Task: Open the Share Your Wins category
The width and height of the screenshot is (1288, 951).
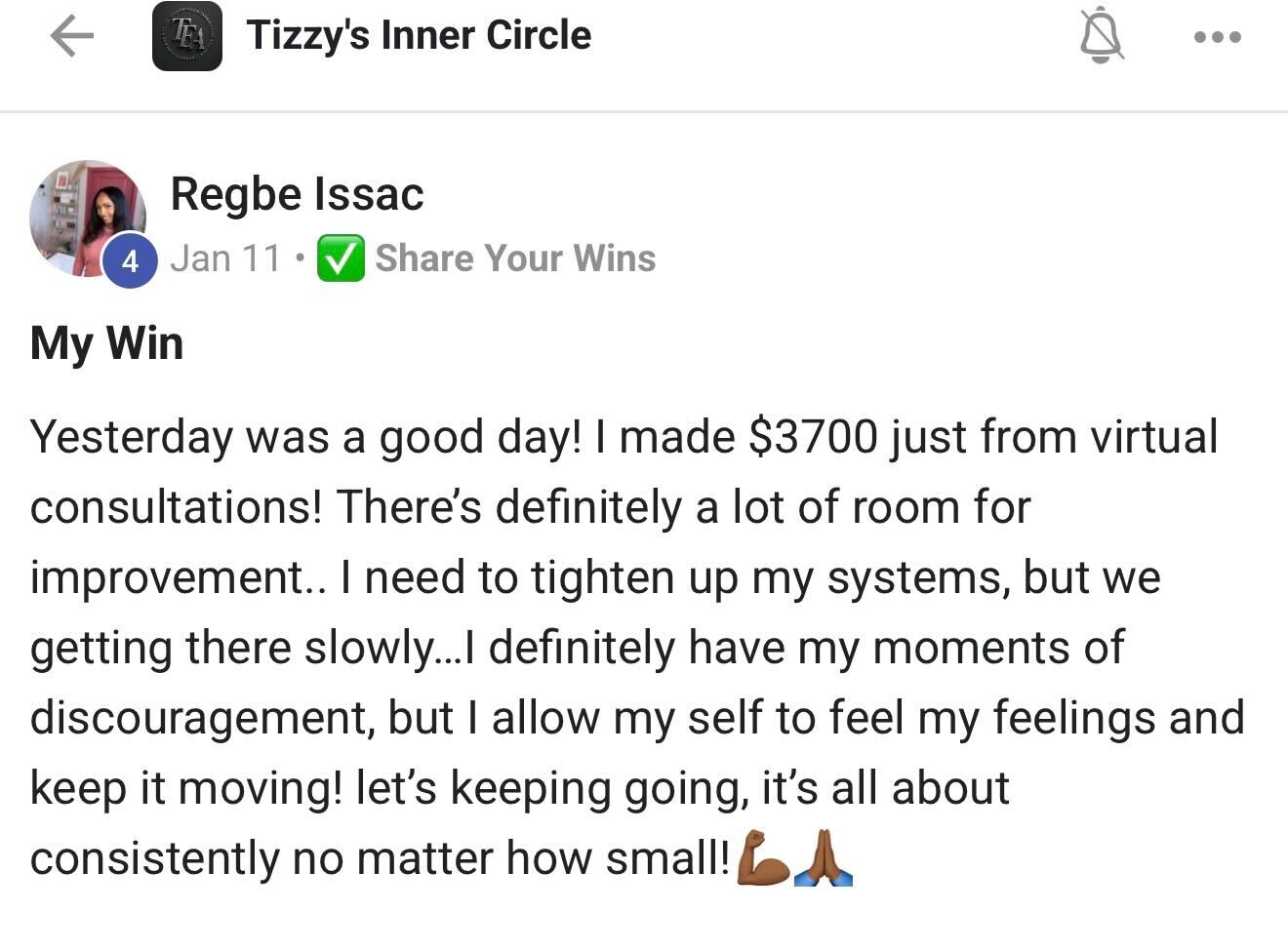Action: point(515,258)
